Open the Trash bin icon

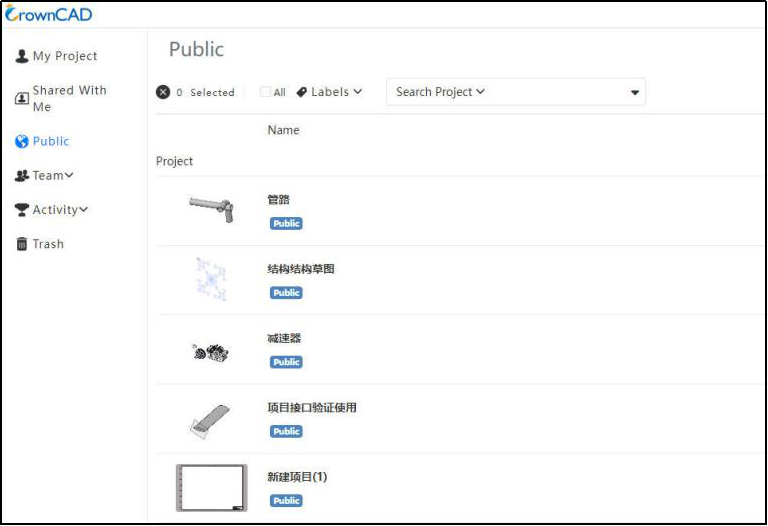(x=22, y=244)
